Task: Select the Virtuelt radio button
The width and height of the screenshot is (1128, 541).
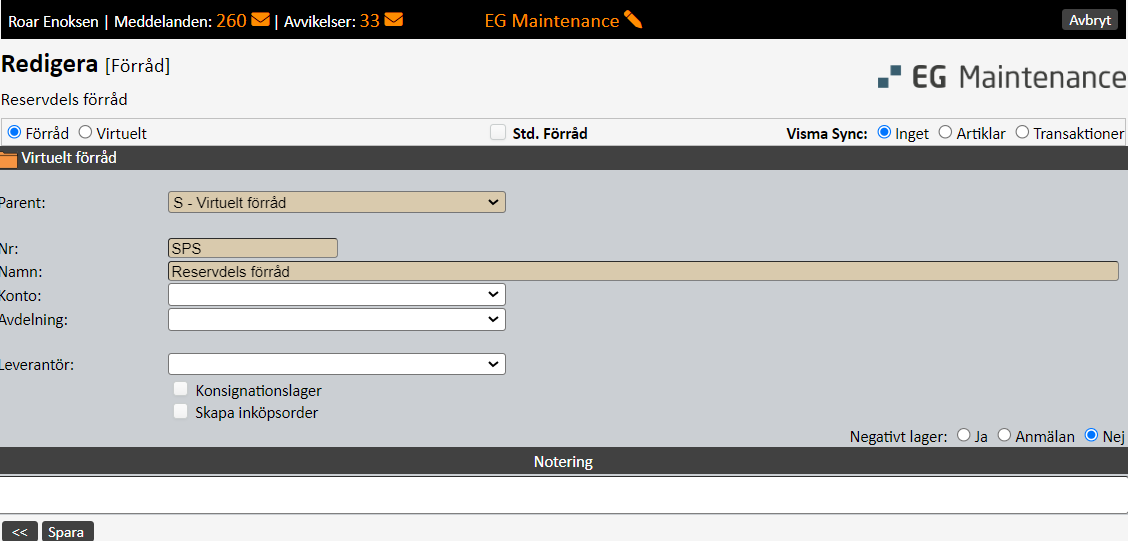Action: 85,132
